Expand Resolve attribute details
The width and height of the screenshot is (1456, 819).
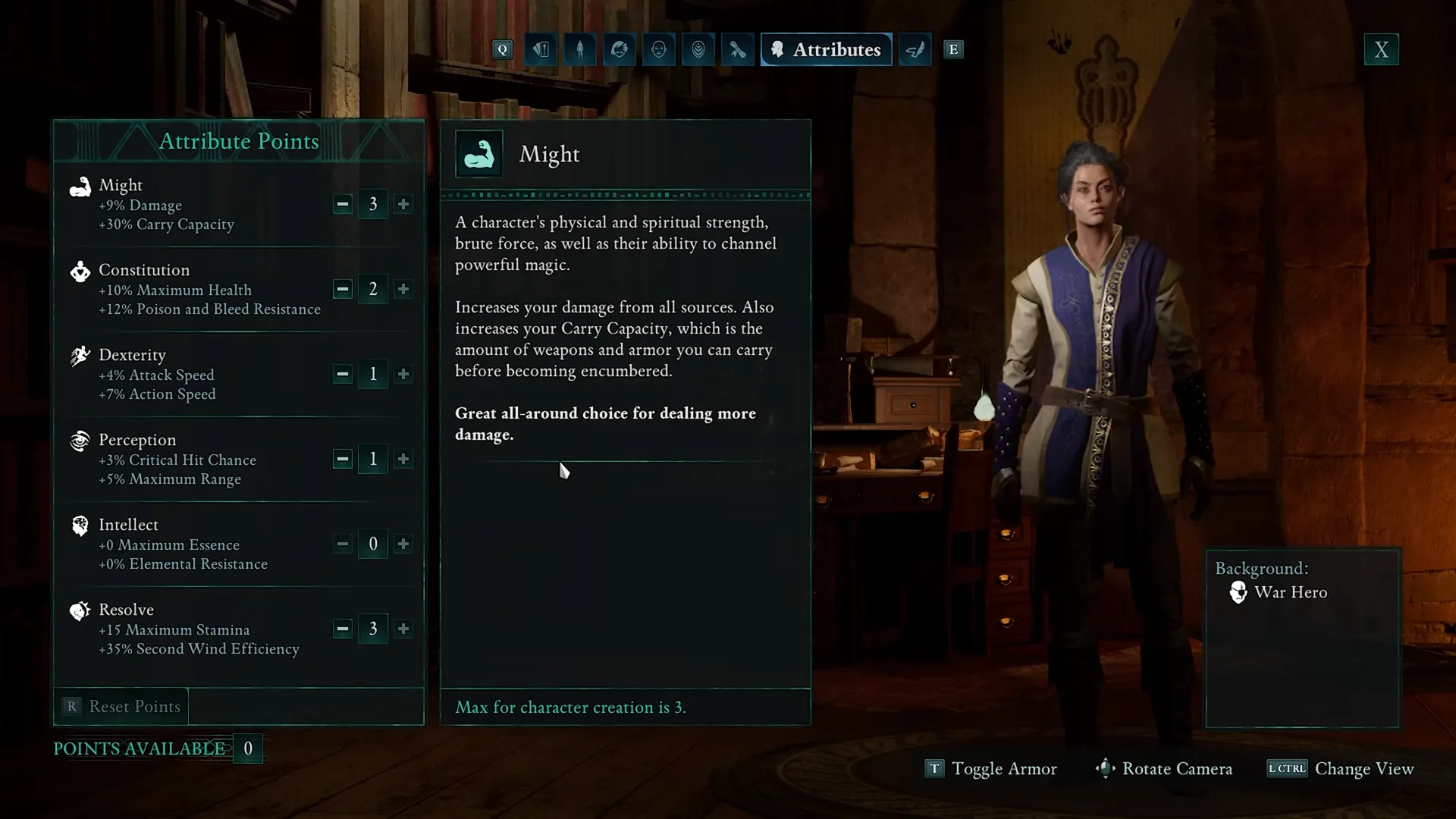[127, 610]
